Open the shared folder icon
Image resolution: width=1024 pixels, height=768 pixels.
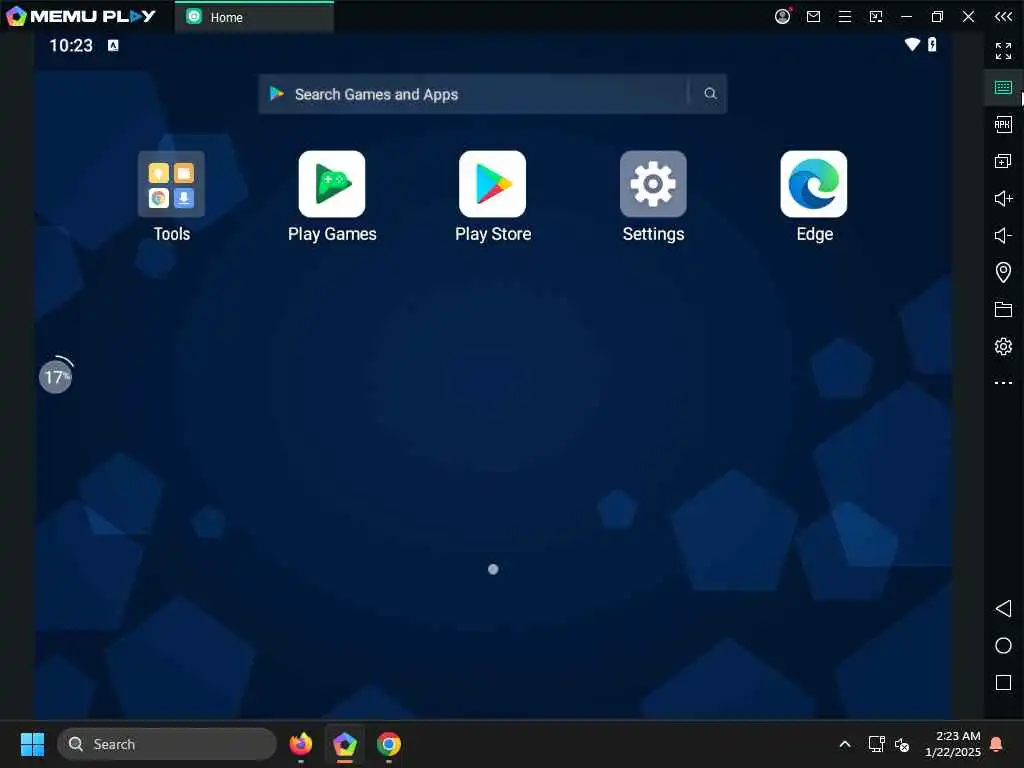tap(1003, 309)
